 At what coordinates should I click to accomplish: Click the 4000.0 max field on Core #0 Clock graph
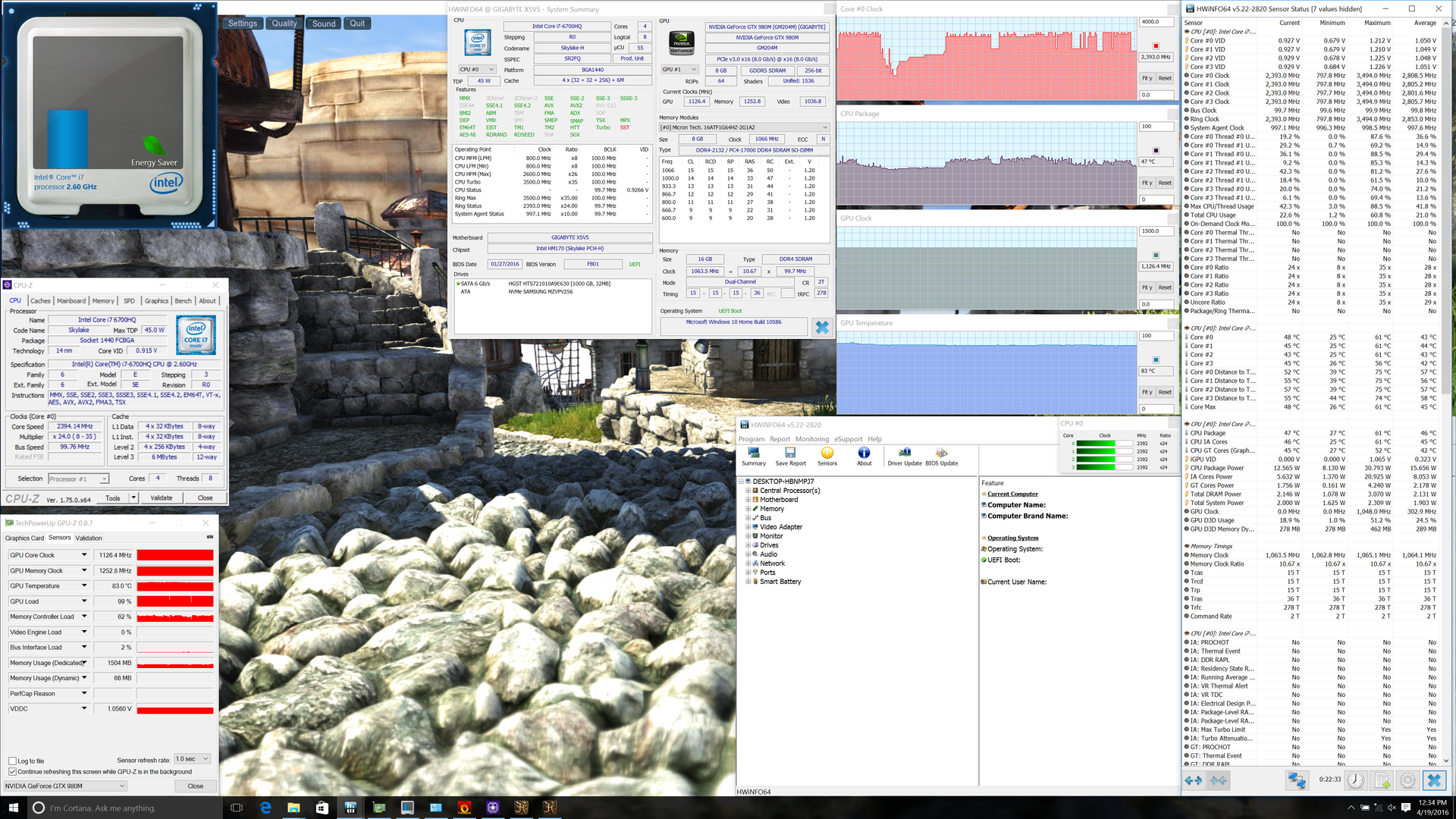(1156, 22)
